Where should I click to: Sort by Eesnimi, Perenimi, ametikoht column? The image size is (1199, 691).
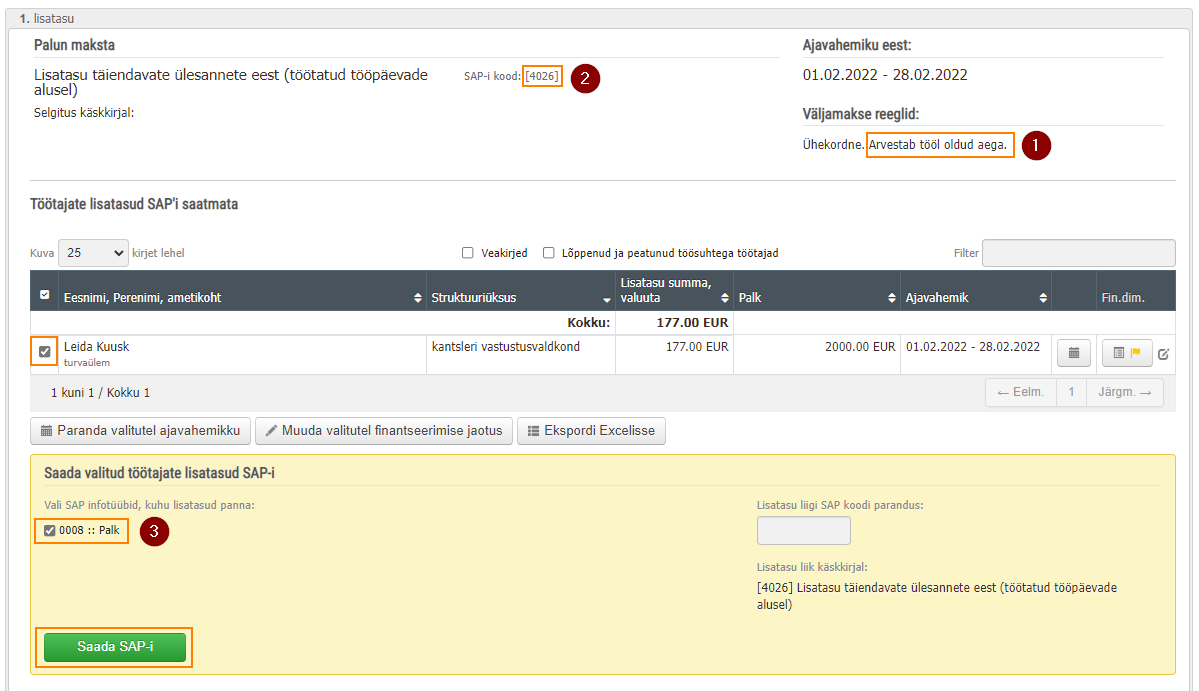[418, 298]
